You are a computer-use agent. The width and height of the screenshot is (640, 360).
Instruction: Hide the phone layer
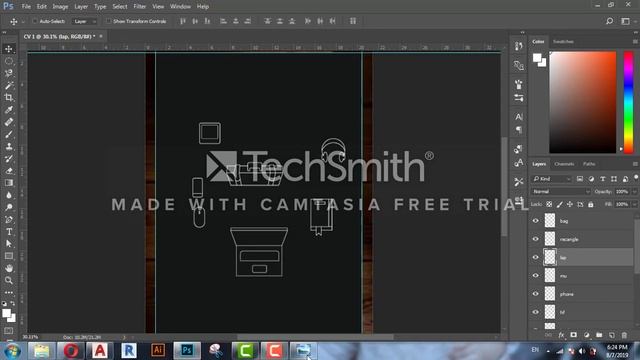[536, 294]
